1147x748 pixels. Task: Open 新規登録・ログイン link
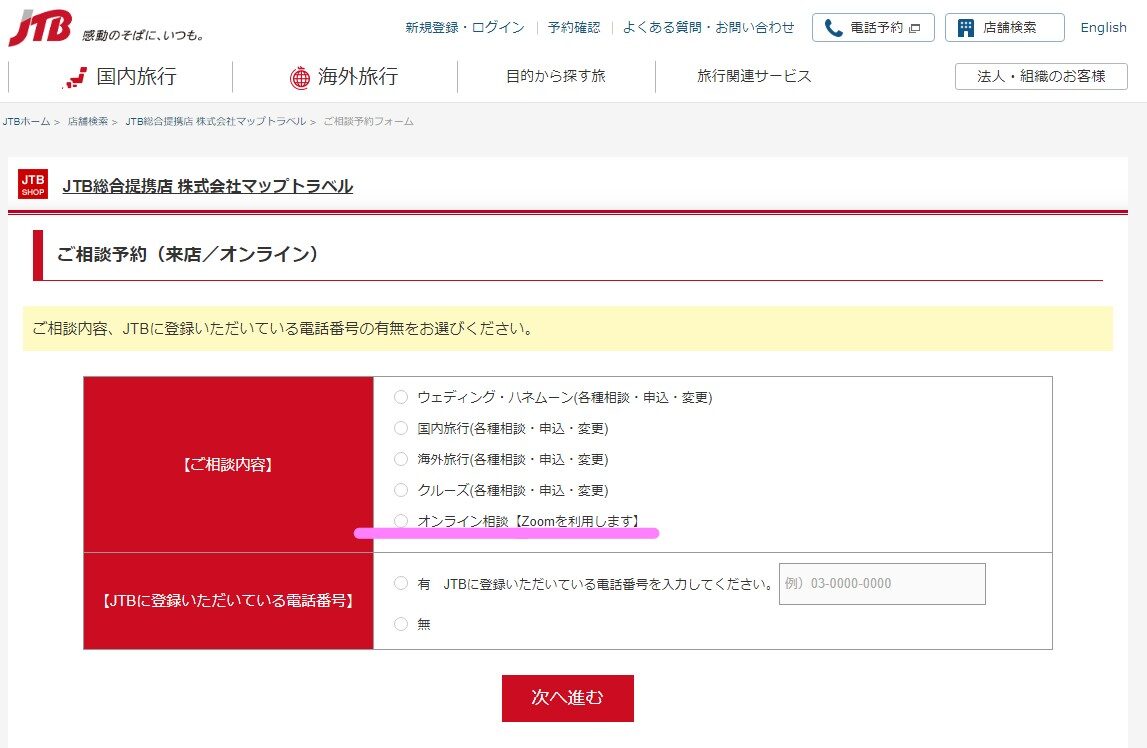[x=464, y=28]
